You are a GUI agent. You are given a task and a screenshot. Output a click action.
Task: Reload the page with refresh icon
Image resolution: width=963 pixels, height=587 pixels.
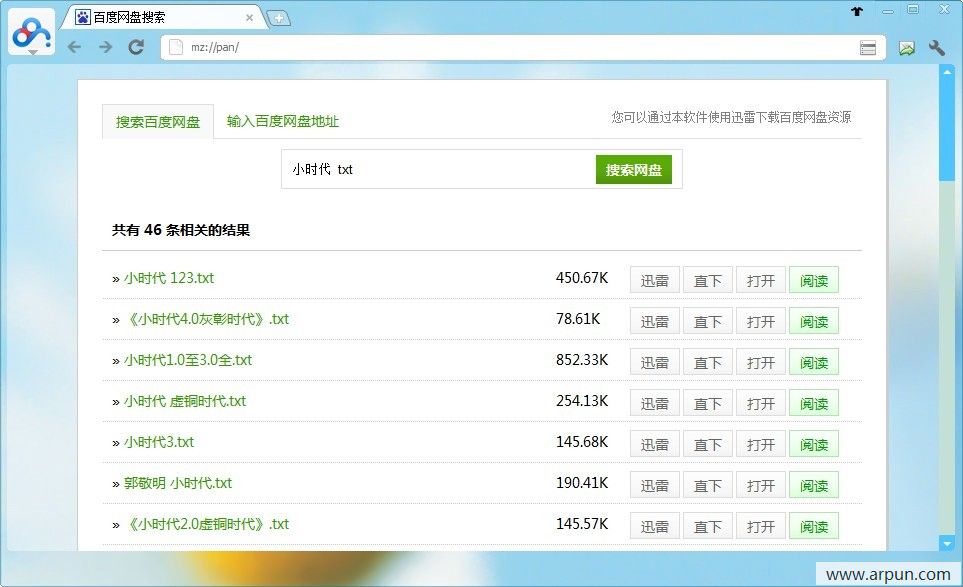pyautogui.click(x=137, y=47)
